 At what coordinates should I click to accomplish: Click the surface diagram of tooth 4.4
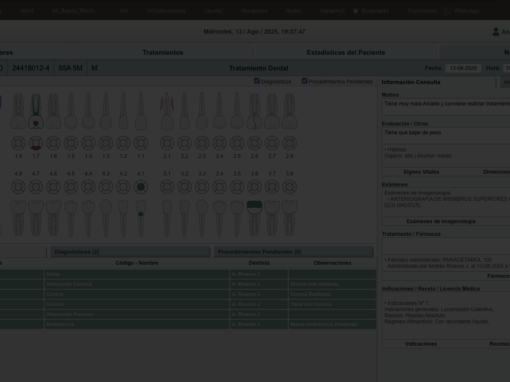(88, 187)
